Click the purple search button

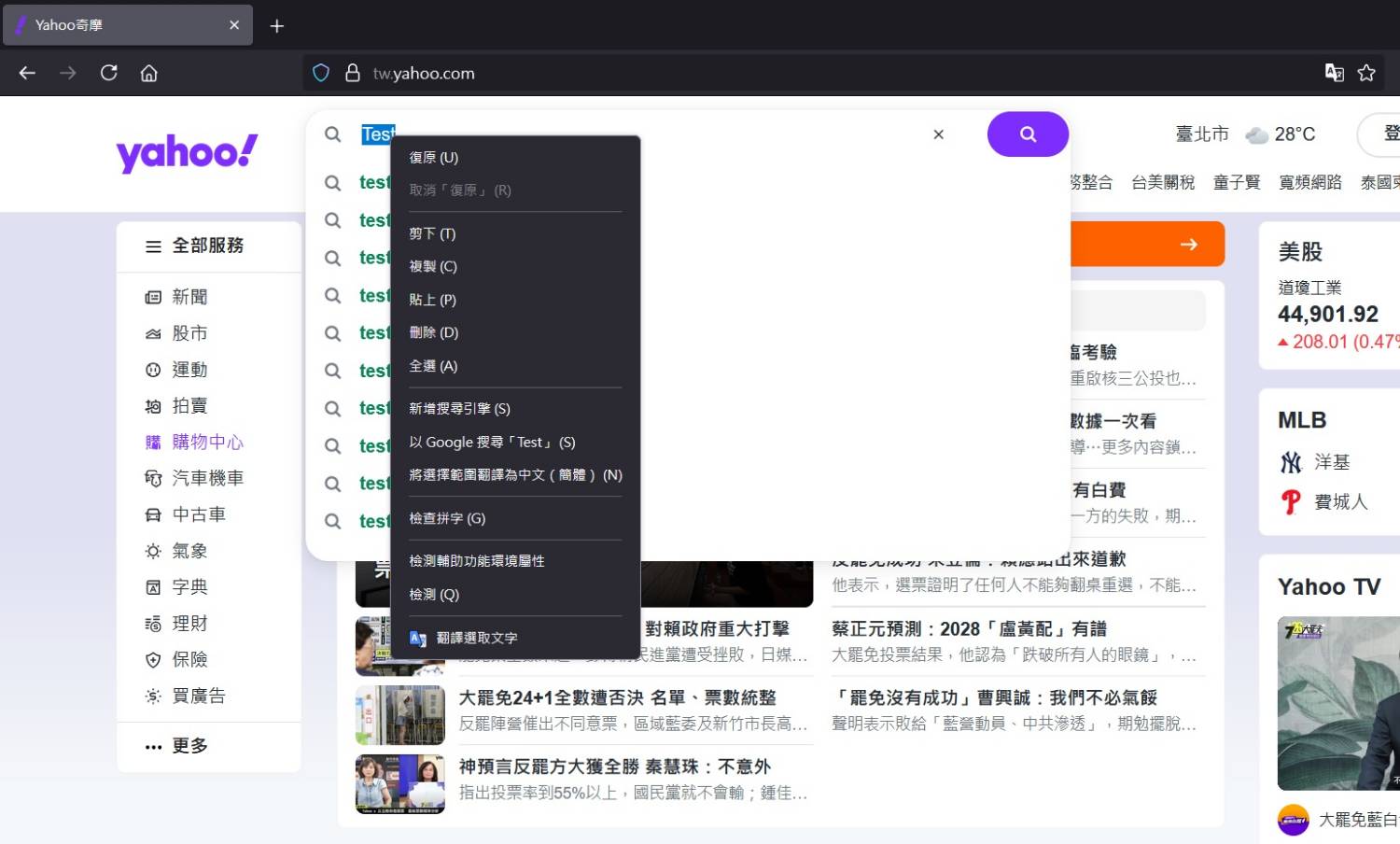(1028, 134)
